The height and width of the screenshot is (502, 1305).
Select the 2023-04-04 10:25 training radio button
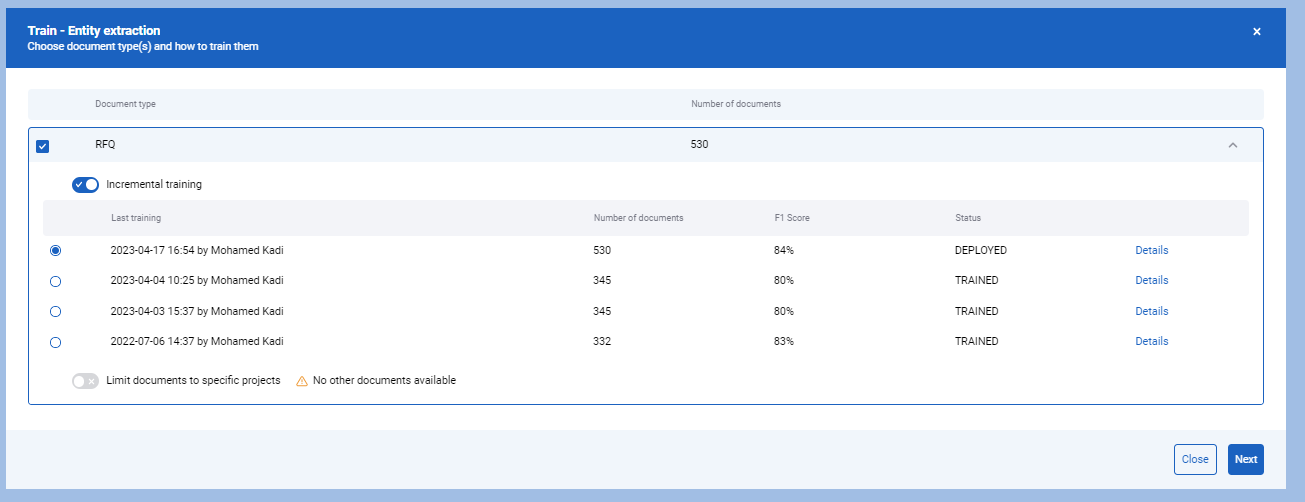[x=55, y=281]
